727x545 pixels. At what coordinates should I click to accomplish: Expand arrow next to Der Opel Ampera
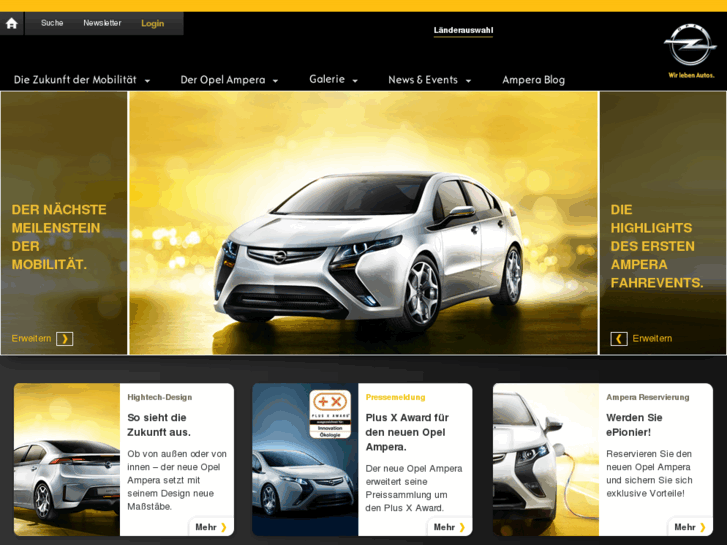[x=275, y=81]
